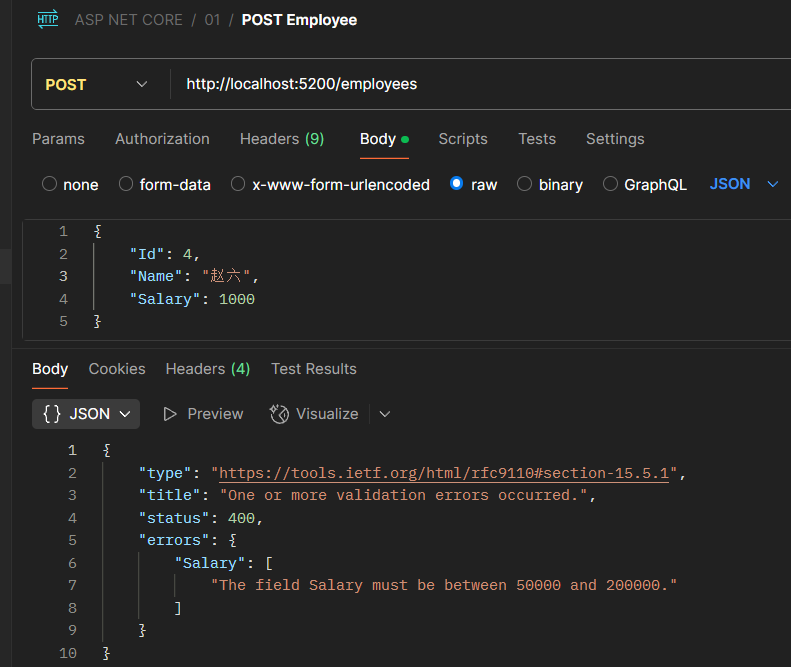Select the binary body radio button
Screen dimensions: 791x667
(524, 184)
